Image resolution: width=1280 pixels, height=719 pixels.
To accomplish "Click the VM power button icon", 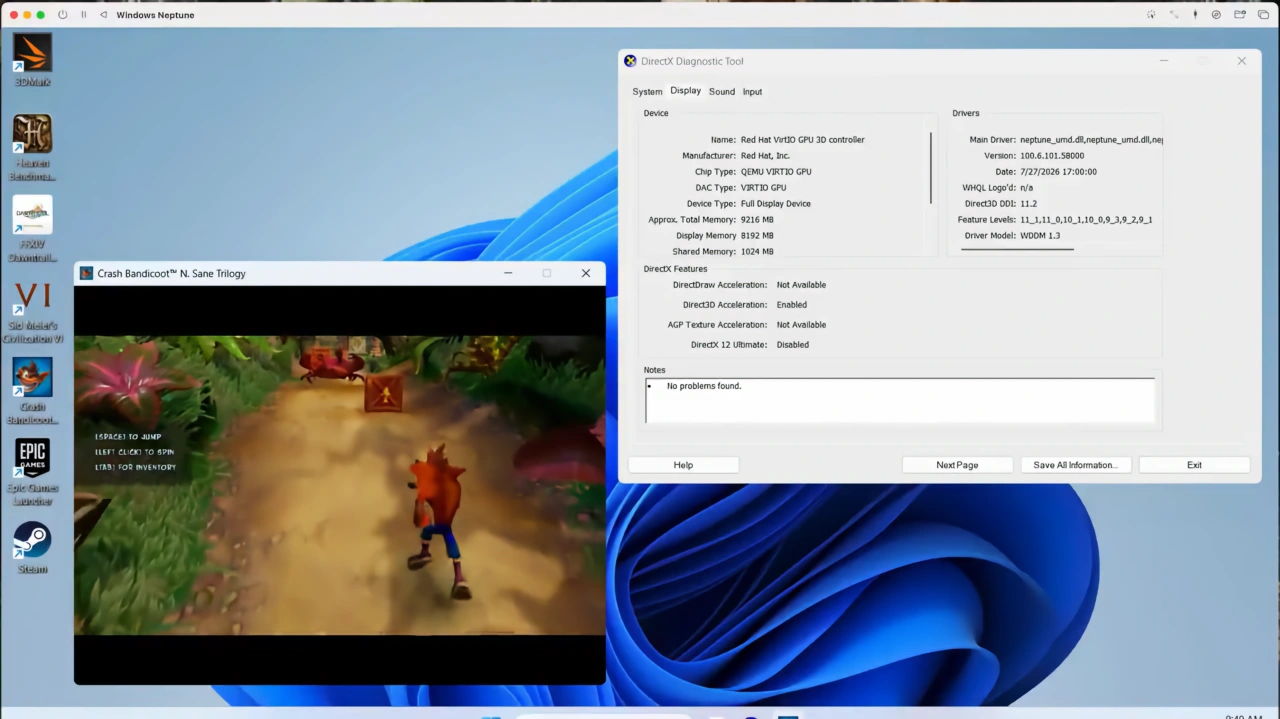I will [63, 15].
